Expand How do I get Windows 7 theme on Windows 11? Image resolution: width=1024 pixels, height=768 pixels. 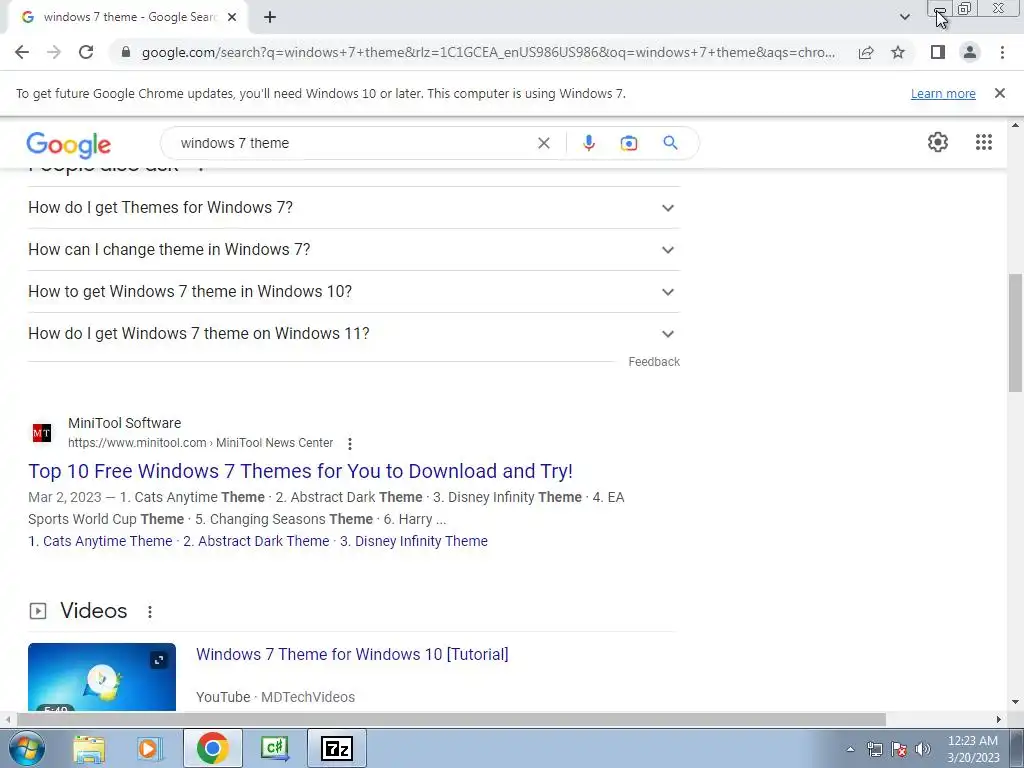pos(354,333)
